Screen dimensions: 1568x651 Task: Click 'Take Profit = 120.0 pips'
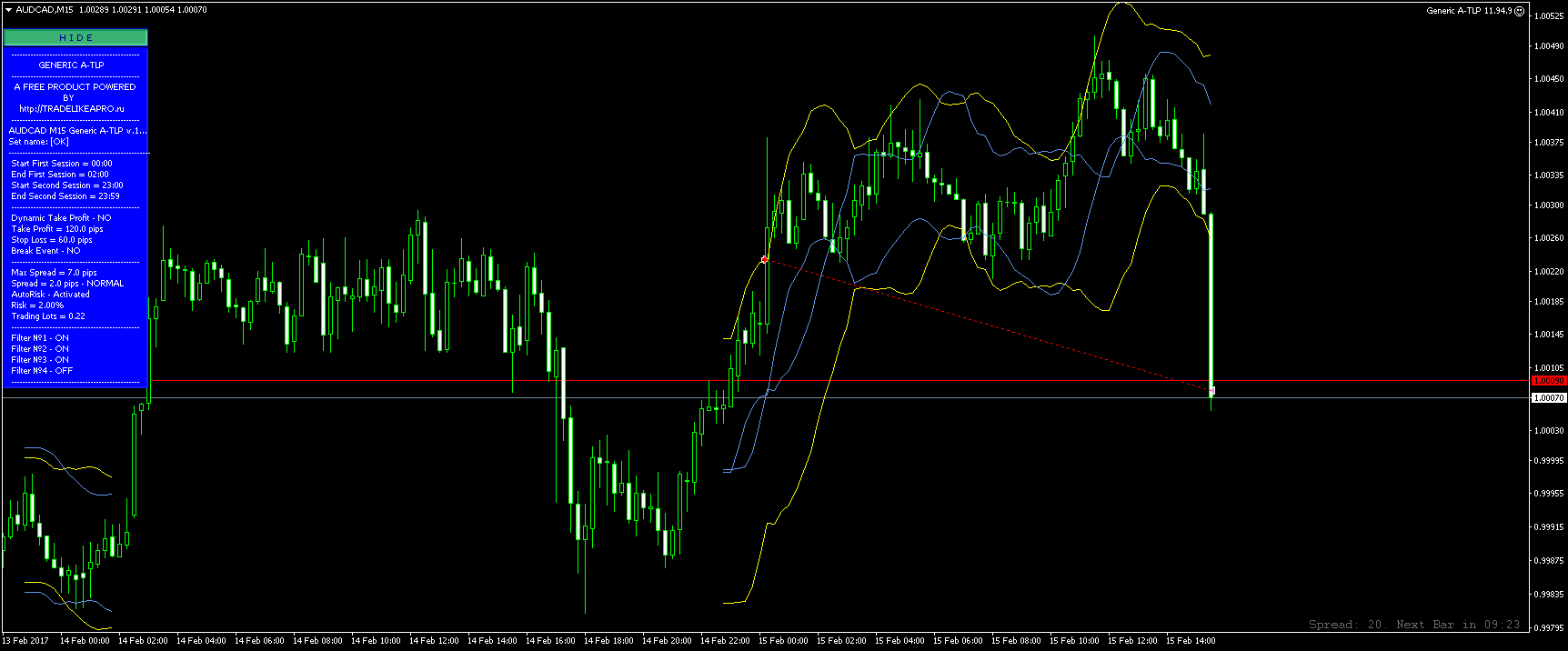pyautogui.click(x=57, y=229)
